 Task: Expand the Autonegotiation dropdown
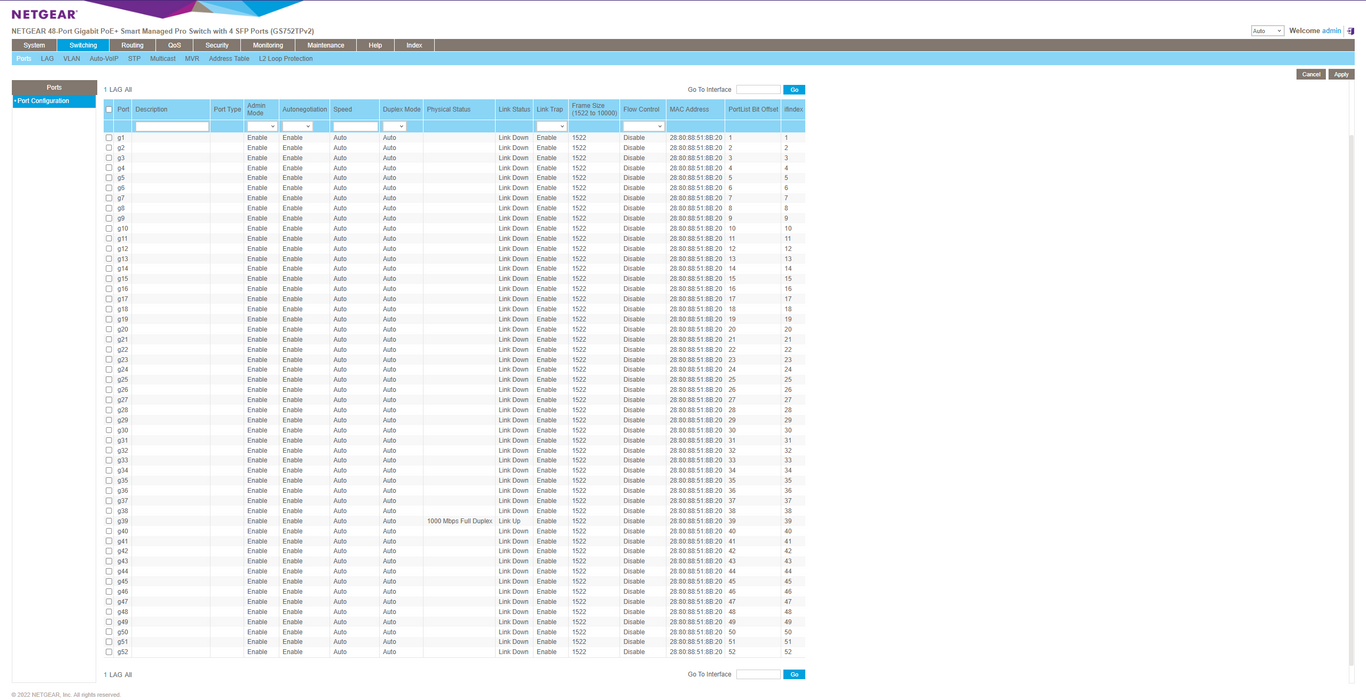[x=297, y=127]
